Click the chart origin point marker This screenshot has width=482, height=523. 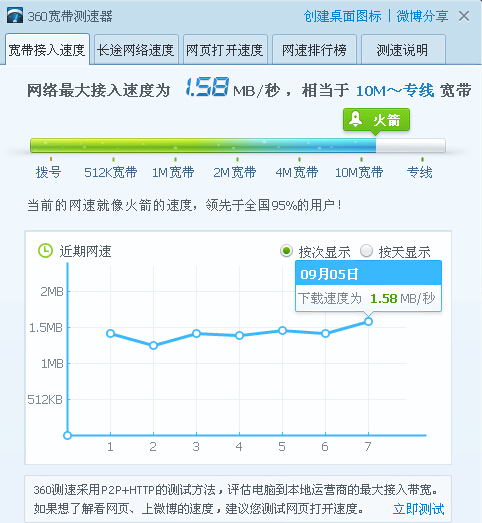tap(67, 435)
